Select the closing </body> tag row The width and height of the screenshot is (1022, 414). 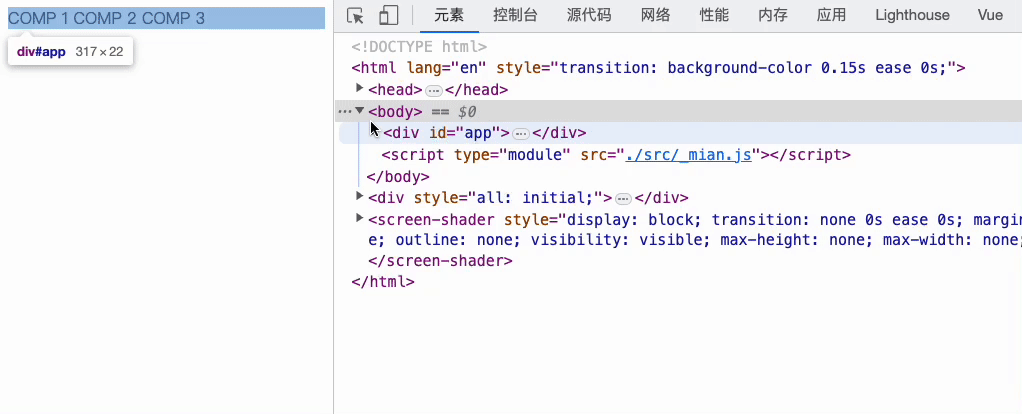pos(398,177)
